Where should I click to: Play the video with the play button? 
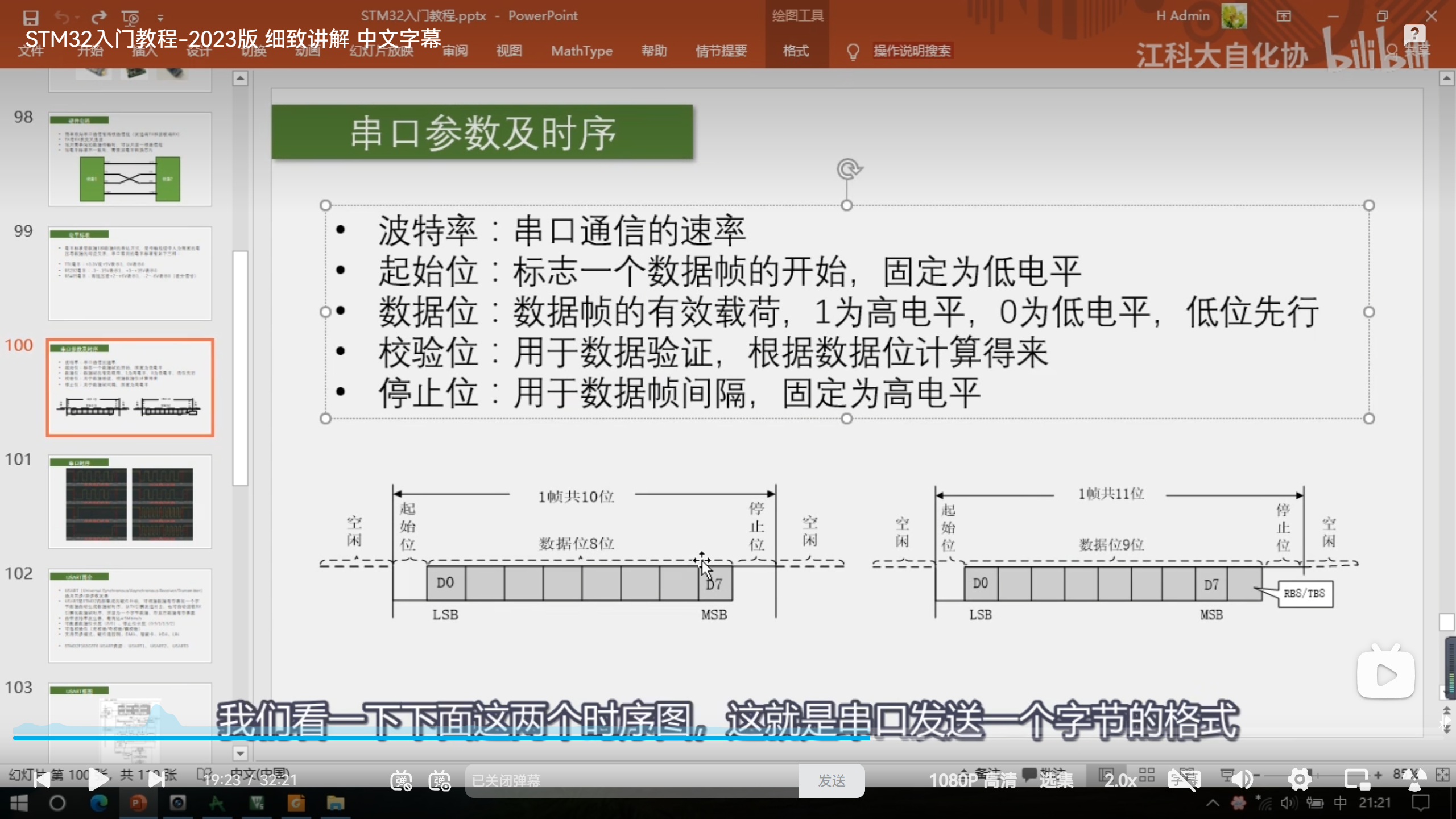pyautogui.click(x=98, y=780)
